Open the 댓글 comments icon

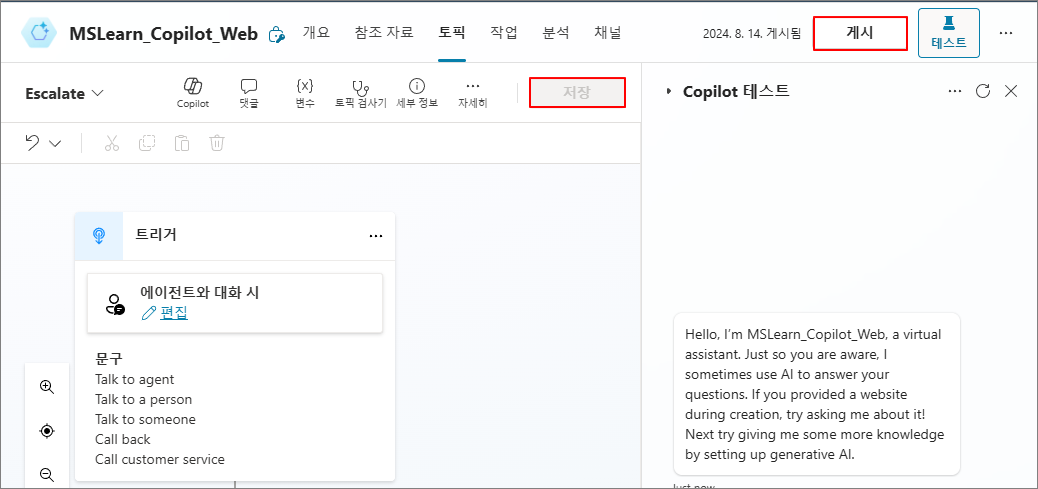[x=249, y=93]
